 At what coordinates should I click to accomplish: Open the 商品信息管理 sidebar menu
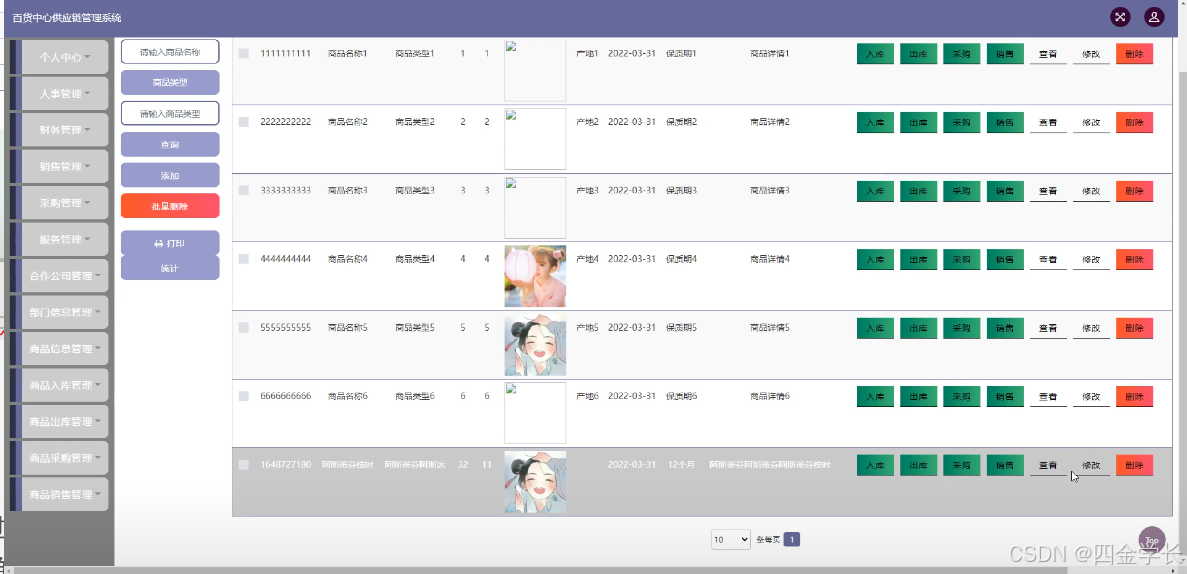[65, 348]
